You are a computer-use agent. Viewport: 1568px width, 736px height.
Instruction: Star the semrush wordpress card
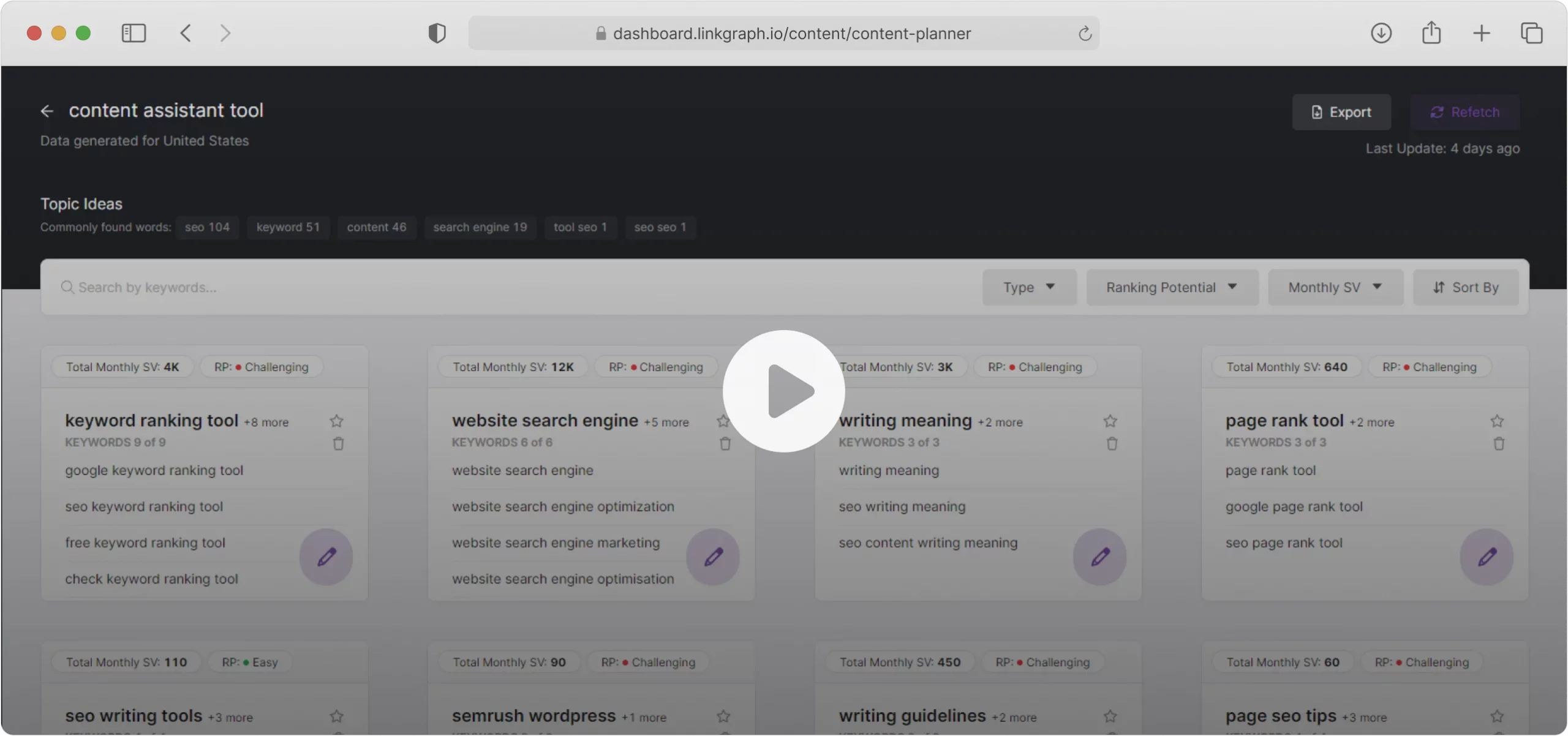point(723,716)
